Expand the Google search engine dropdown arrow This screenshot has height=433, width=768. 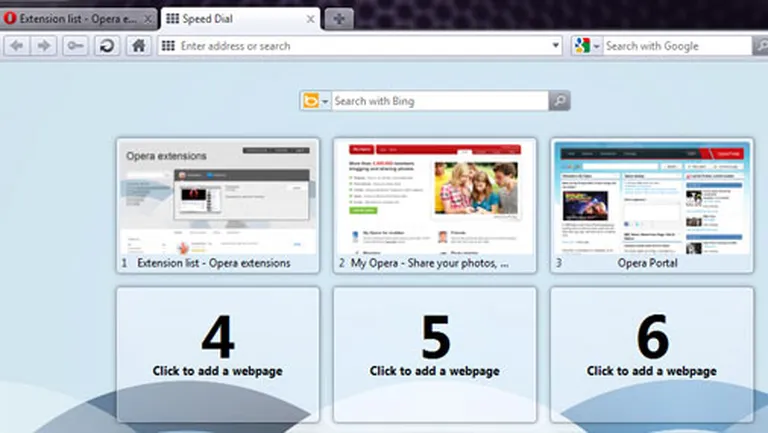597,47
